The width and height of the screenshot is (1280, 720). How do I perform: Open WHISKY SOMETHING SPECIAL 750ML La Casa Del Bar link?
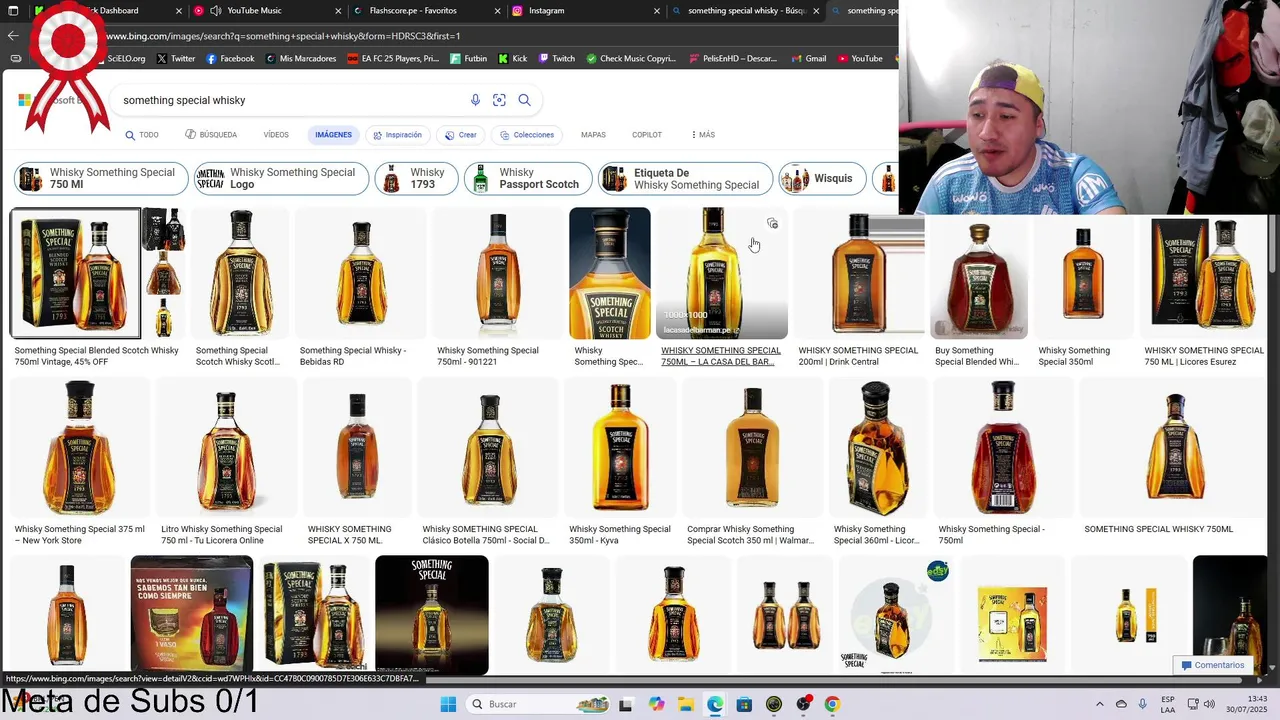(721, 356)
